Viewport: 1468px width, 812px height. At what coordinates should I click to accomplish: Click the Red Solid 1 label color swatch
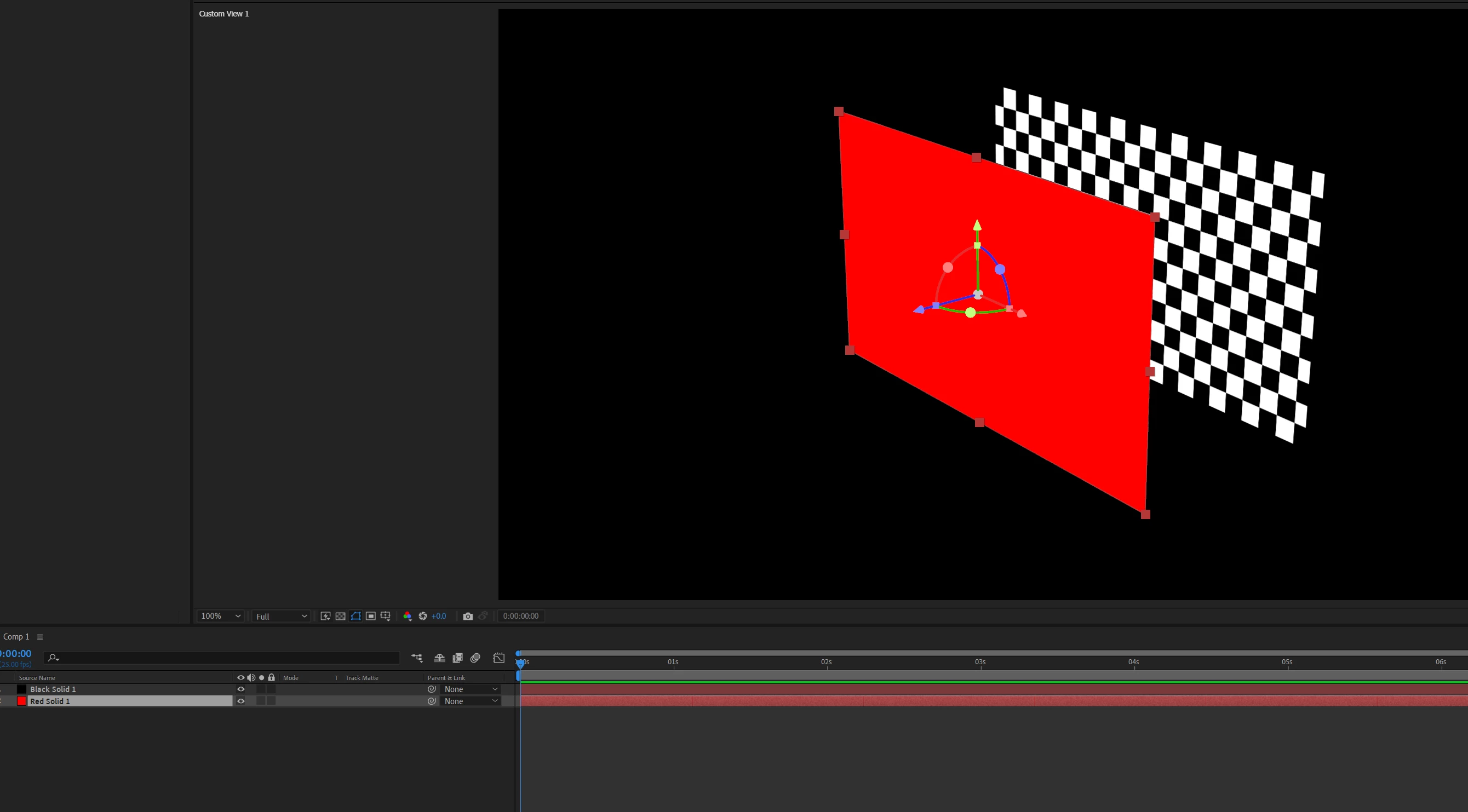tap(22, 701)
